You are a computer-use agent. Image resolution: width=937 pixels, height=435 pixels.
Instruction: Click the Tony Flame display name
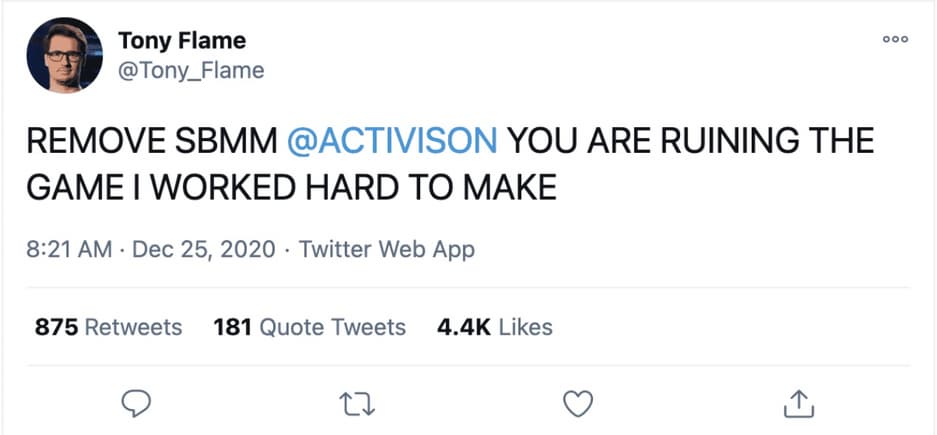182,41
